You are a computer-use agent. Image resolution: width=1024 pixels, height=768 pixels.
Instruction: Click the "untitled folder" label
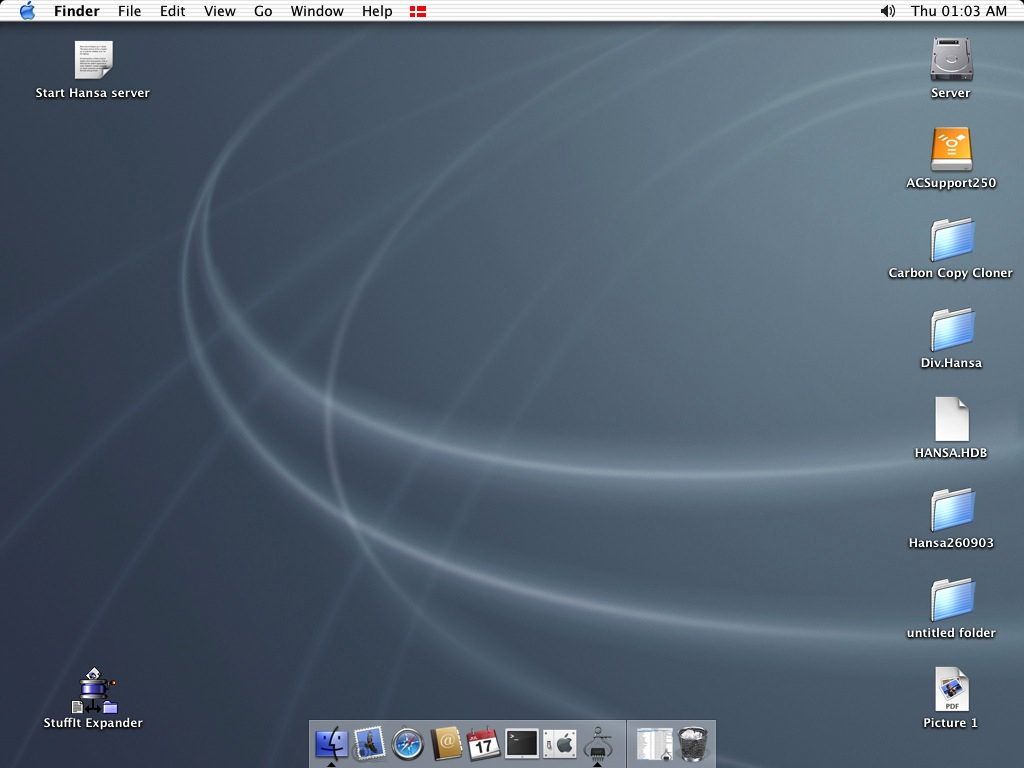951,633
